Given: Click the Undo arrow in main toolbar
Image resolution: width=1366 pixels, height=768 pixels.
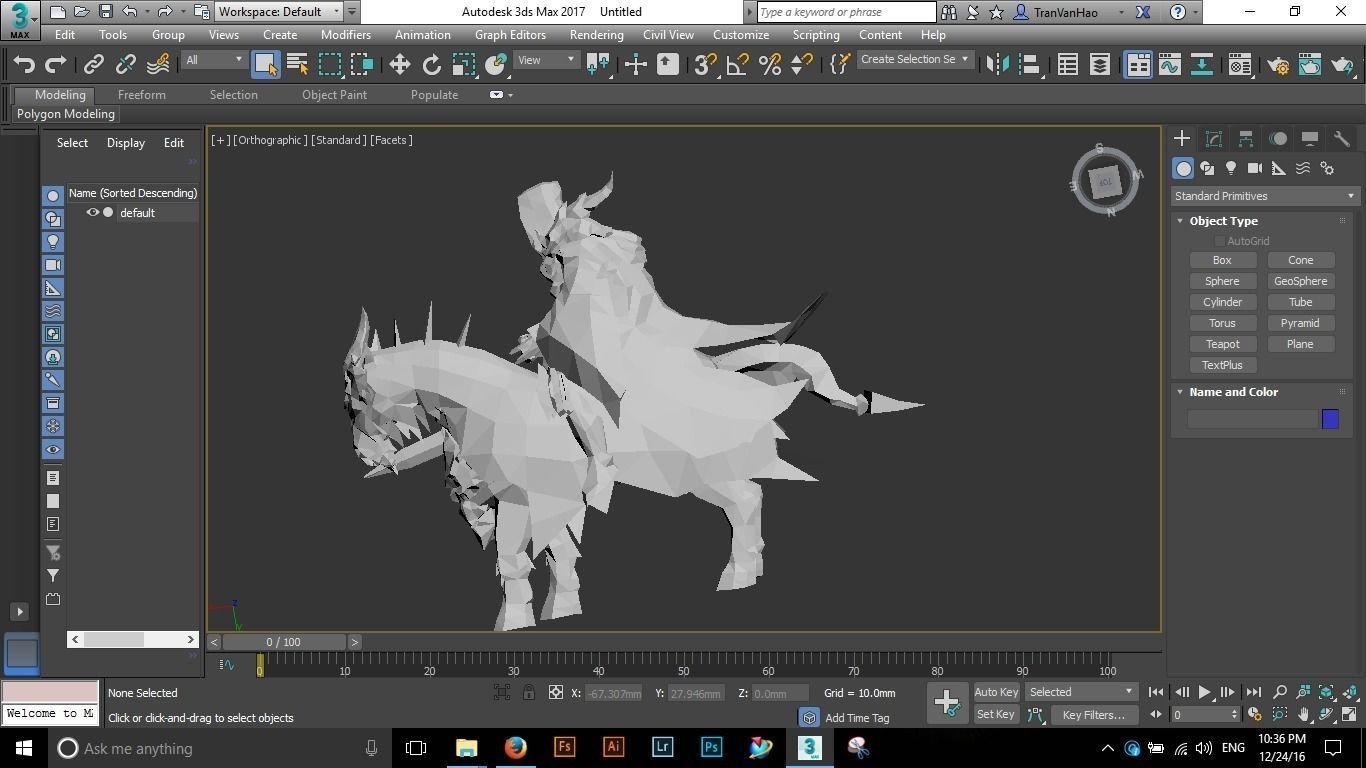Looking at the screenshot, I should [x=24, y=64].
